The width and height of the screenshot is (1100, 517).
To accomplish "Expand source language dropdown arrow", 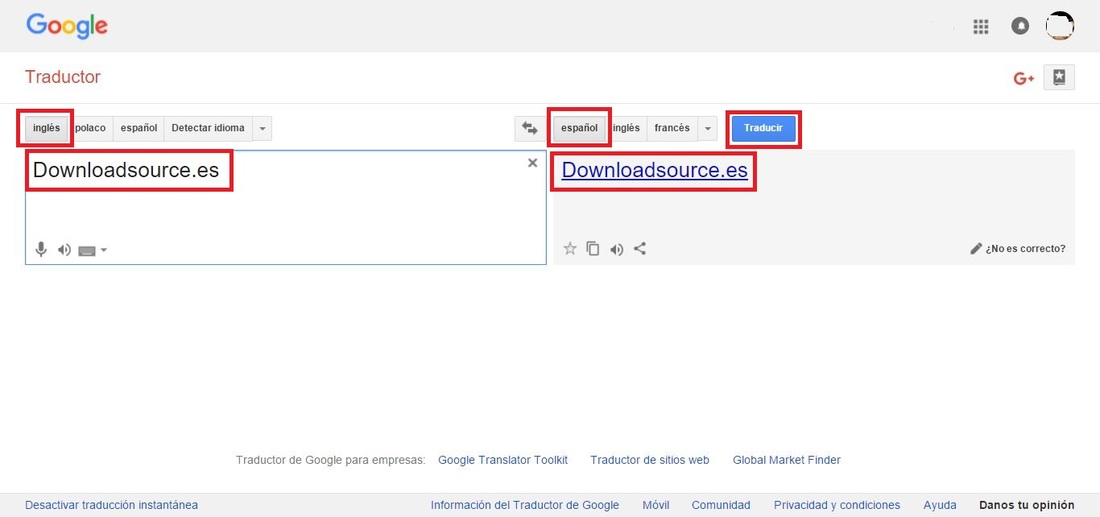I will (x=262, y=129).
